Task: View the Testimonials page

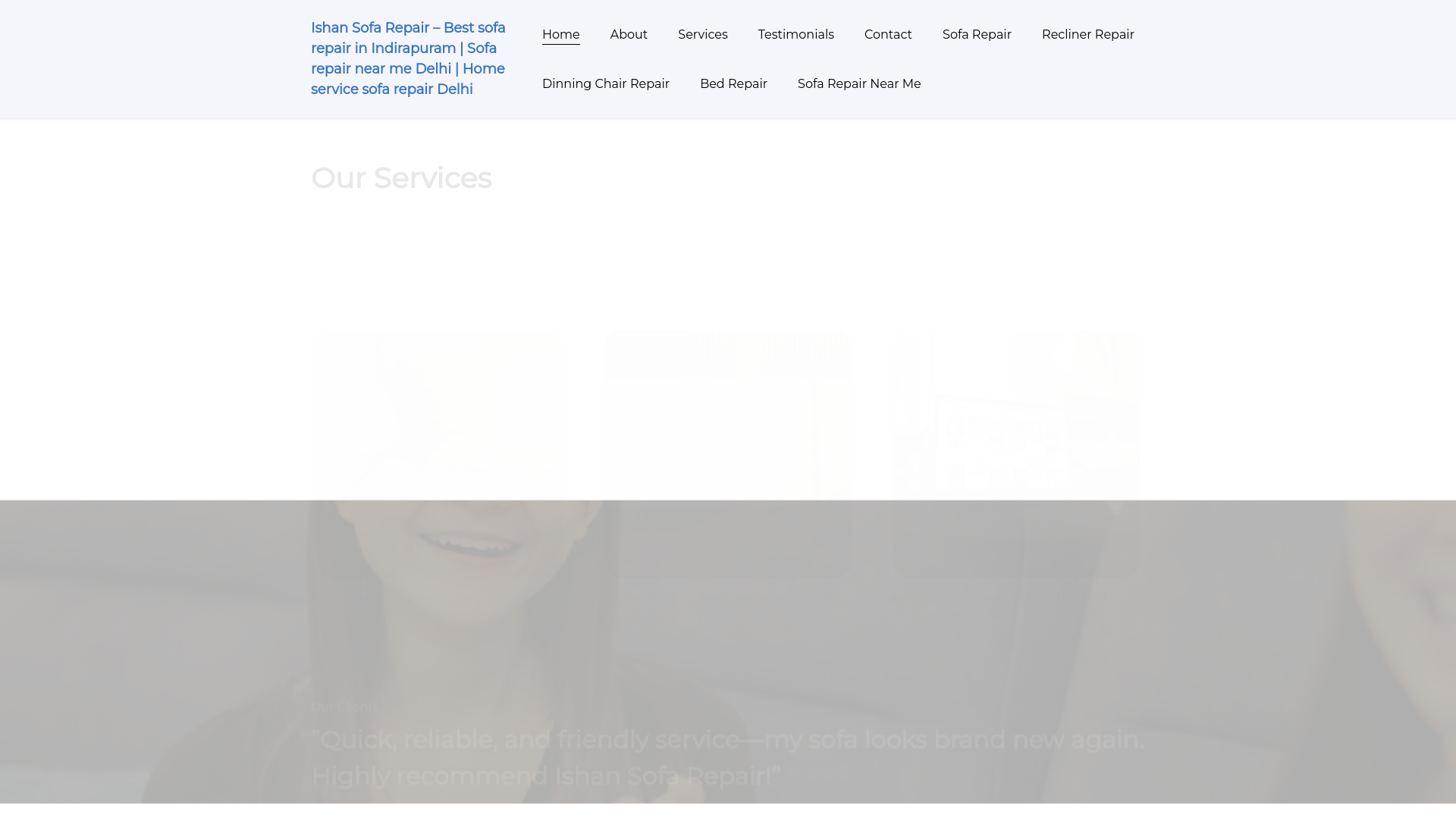Action: click(x=795, y=35)
